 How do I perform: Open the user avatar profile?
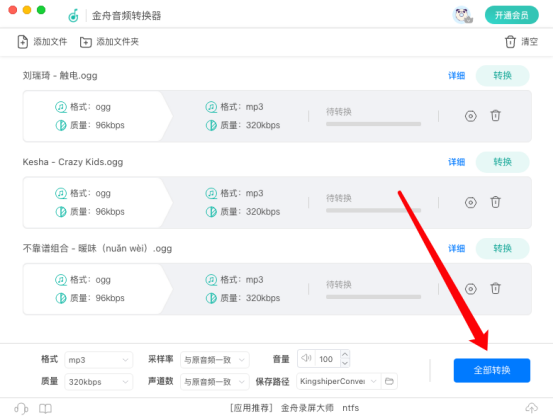coord(462,15)
